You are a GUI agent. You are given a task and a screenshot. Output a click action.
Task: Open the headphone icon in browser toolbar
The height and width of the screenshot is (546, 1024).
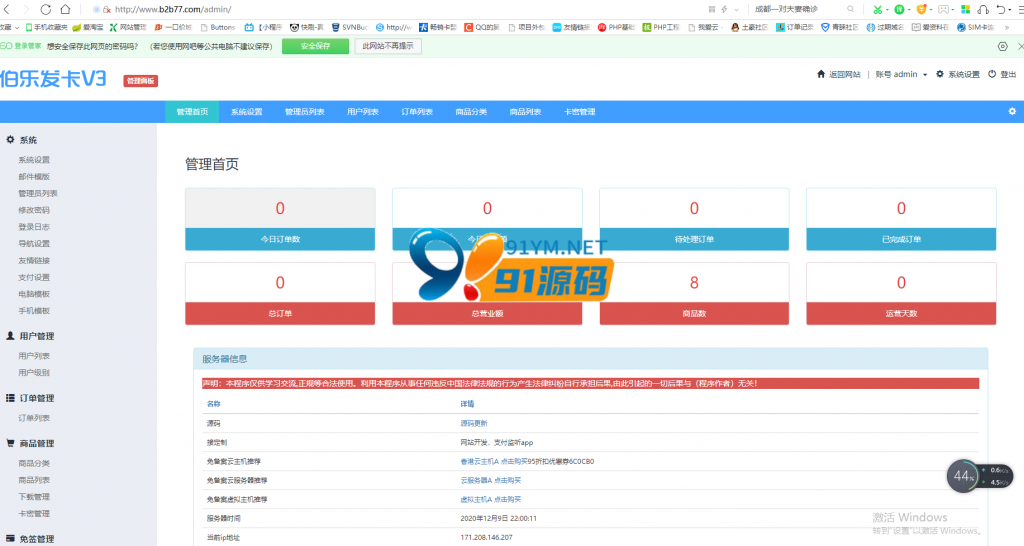983,9
